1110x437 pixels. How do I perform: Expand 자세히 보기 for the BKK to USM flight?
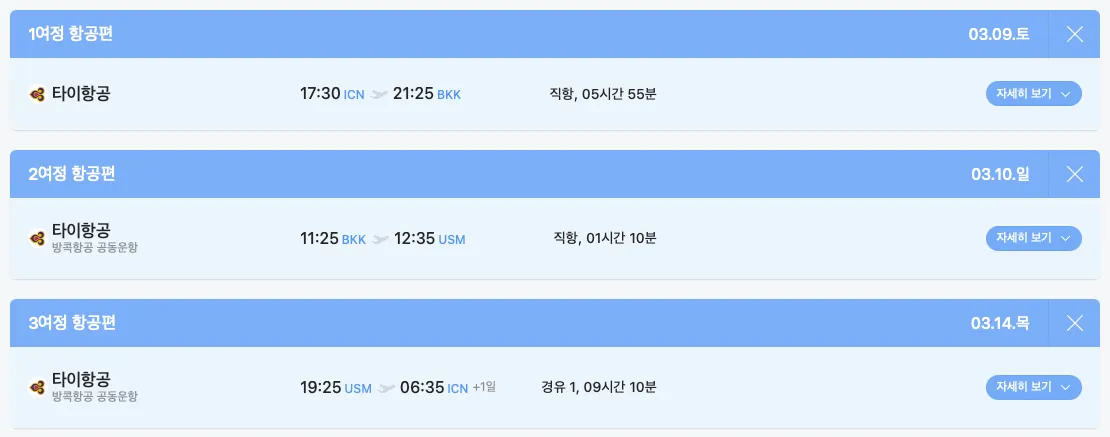click(1033, 238)
